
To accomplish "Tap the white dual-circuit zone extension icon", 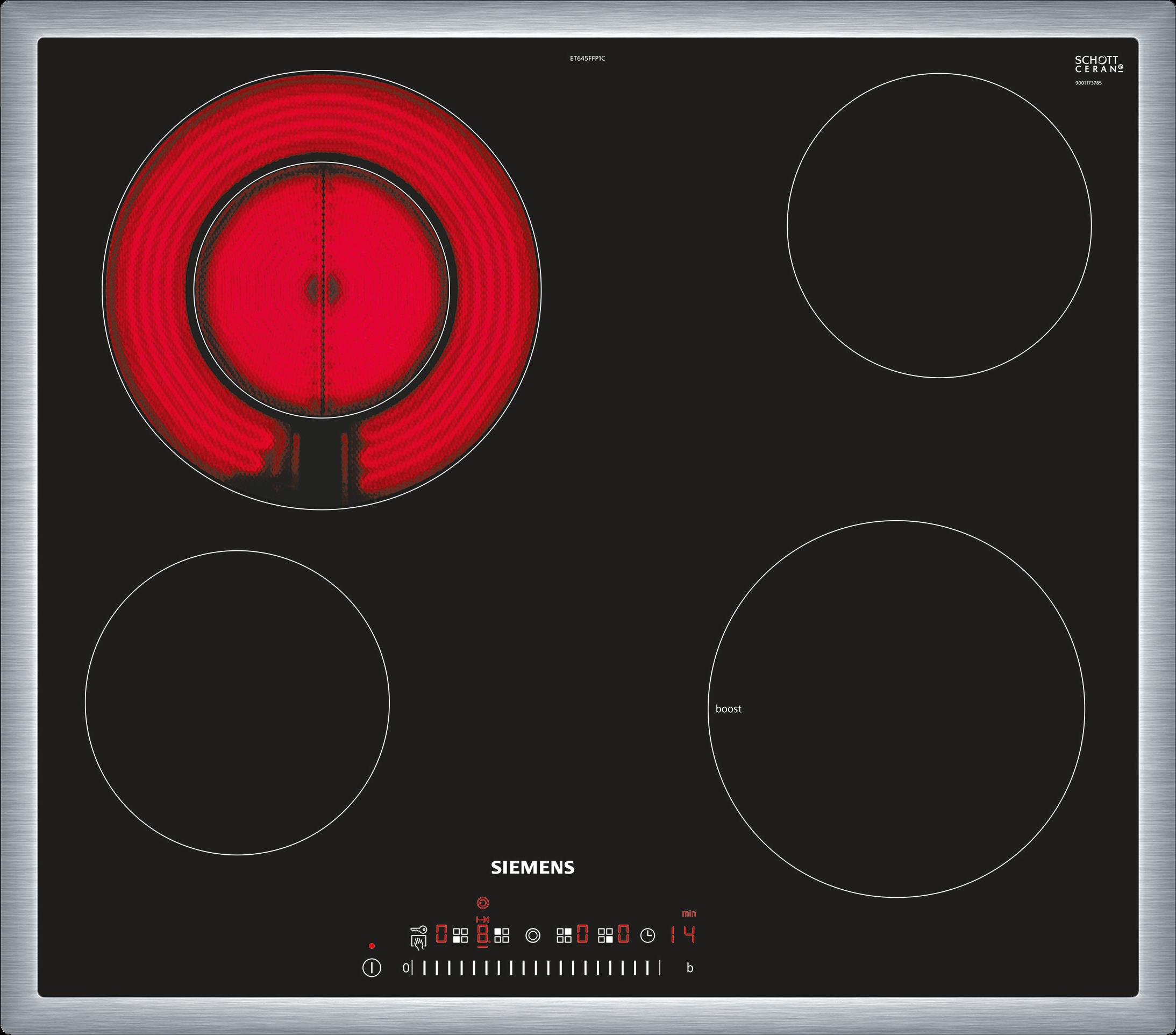I will (533, 936).
